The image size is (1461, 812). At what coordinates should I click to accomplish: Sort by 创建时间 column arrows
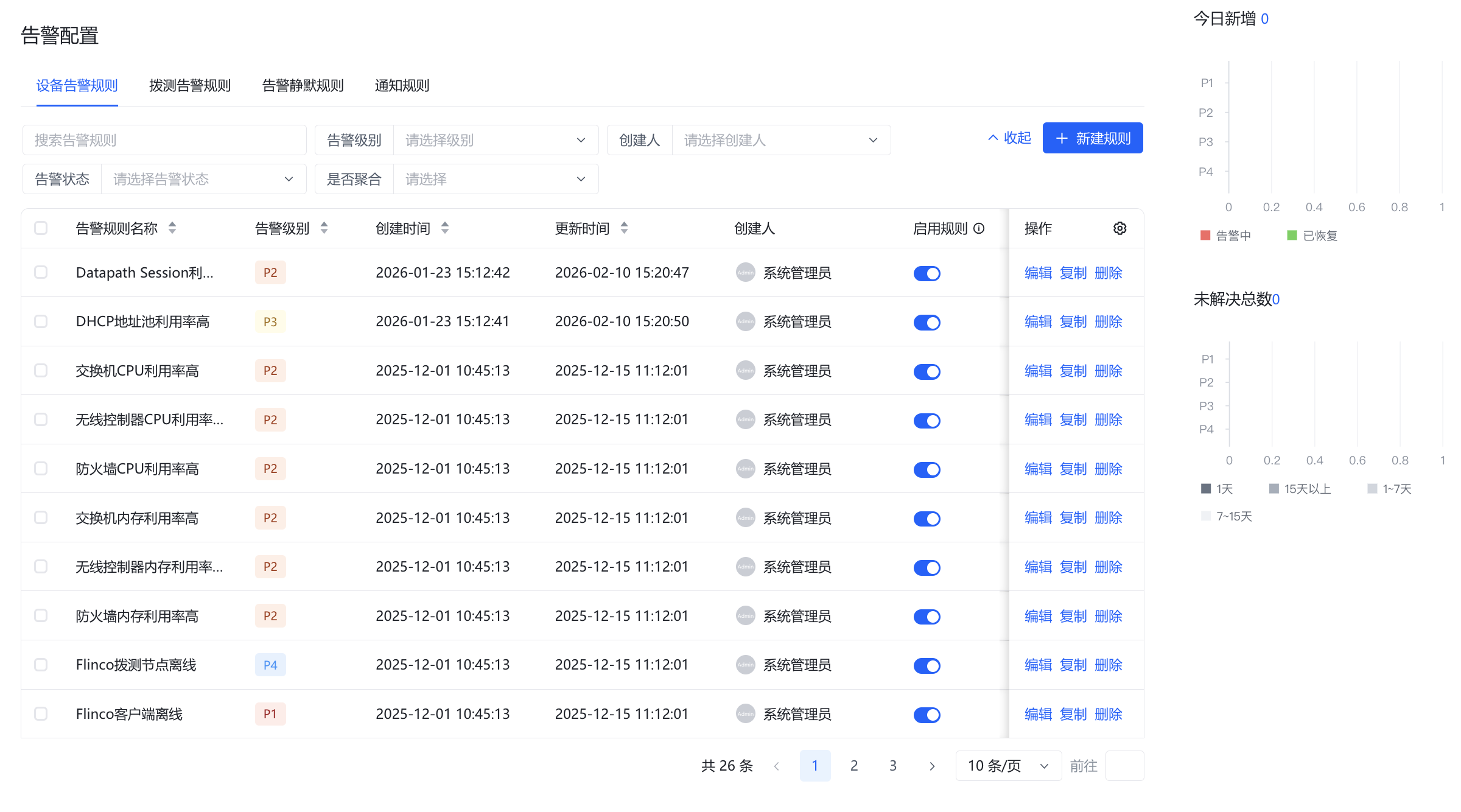coord(445,228)
